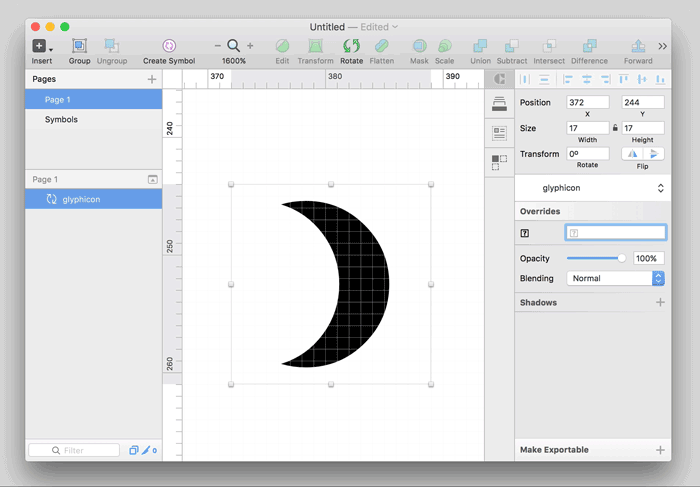Click the Flatten toolbar icon

382,46
